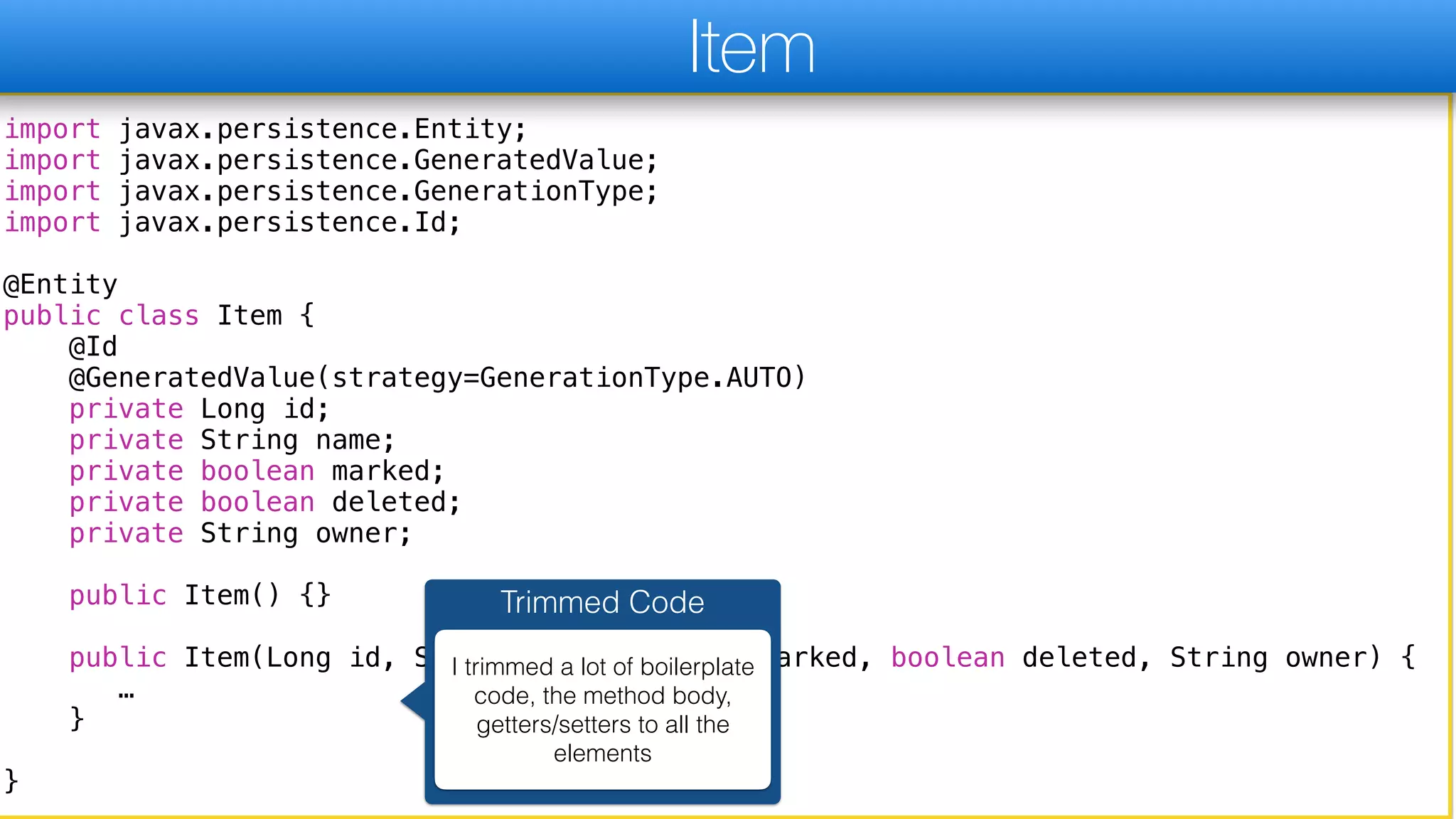Image resolution: width=1456 pixels, height=819 pixels.
Task: Click the "private Long id;" field
Action: pyautogui.click(x=198, y=409)
